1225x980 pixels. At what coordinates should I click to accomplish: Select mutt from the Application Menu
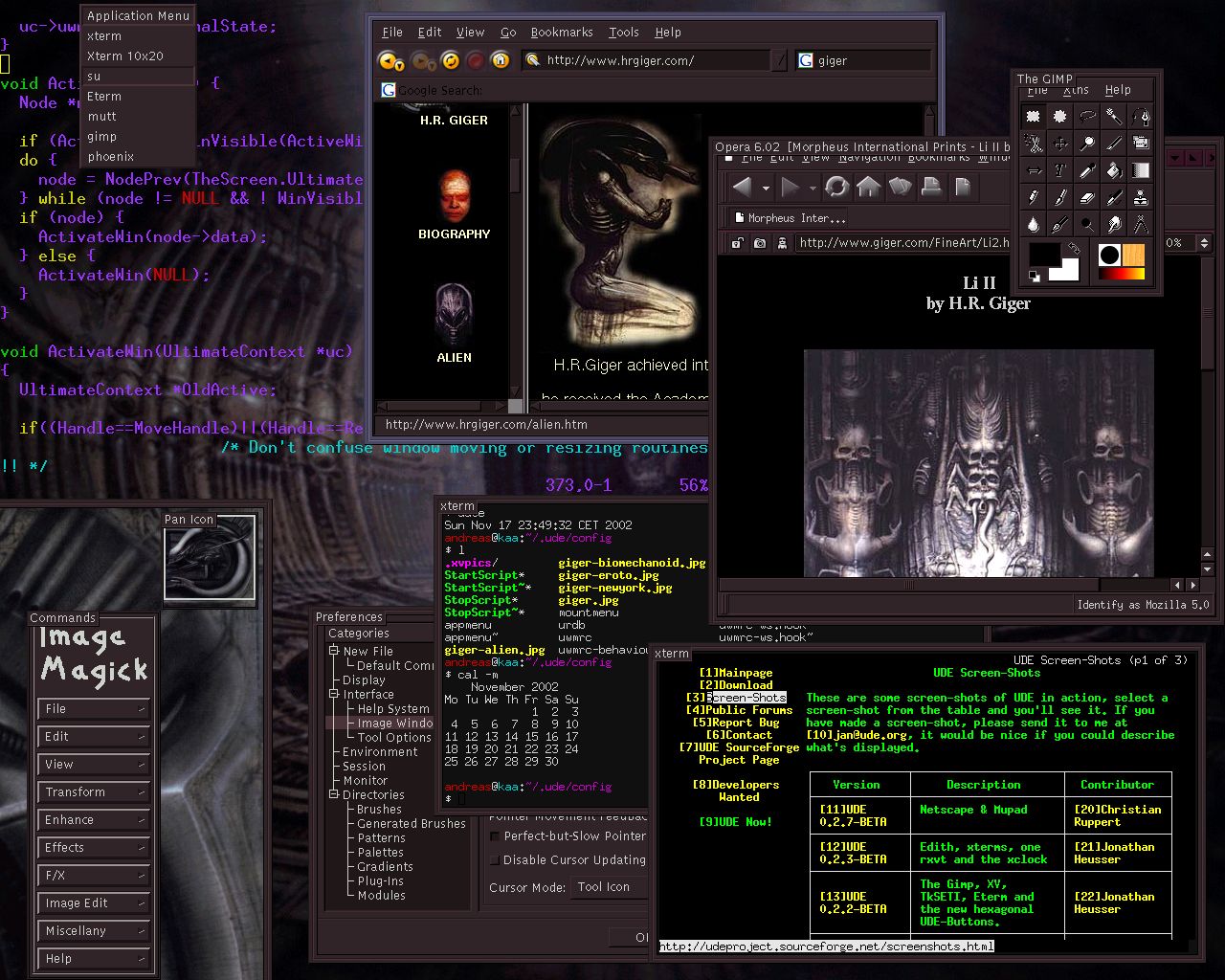138,117
